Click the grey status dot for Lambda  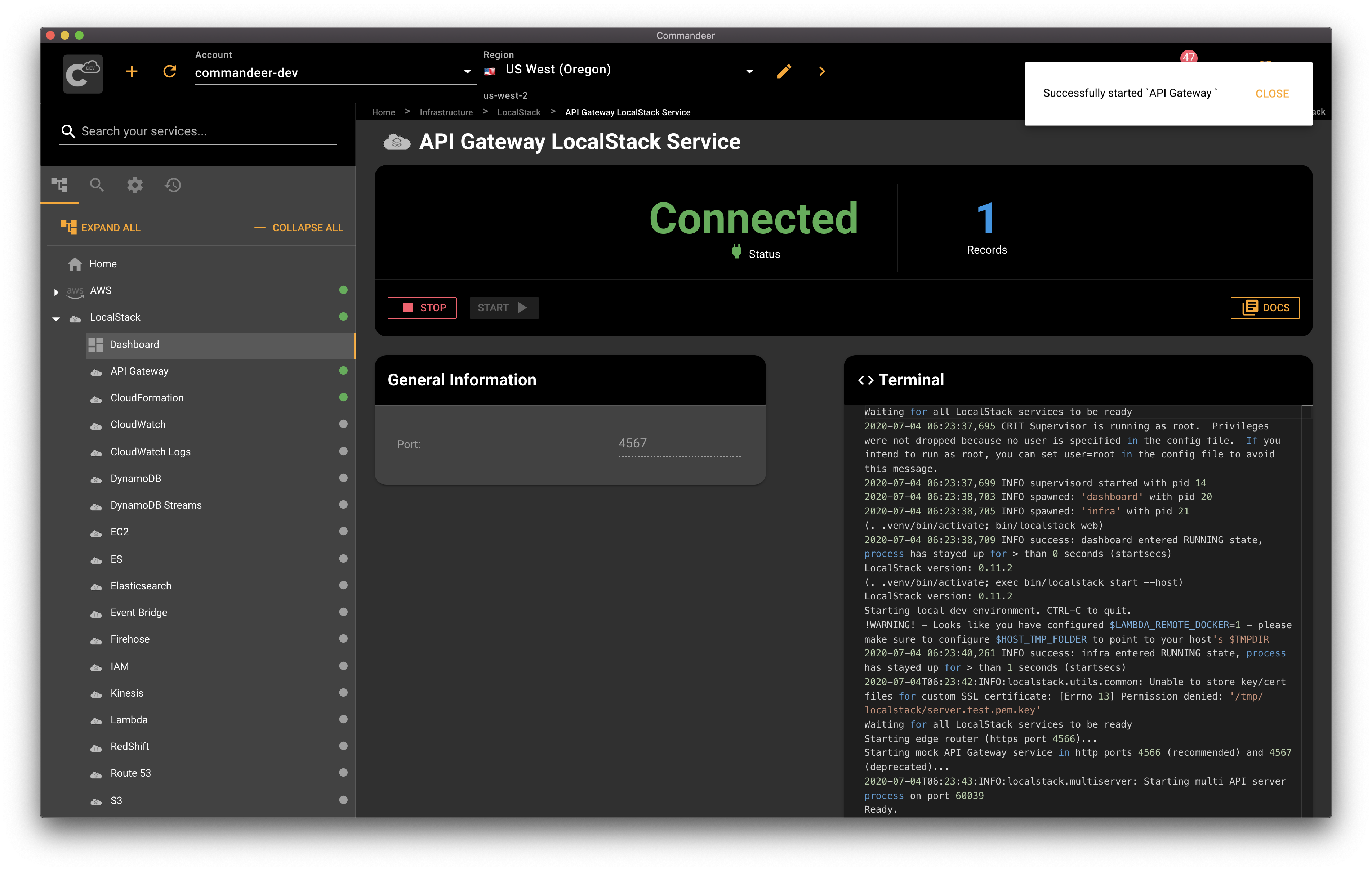[x=343, y=720]
